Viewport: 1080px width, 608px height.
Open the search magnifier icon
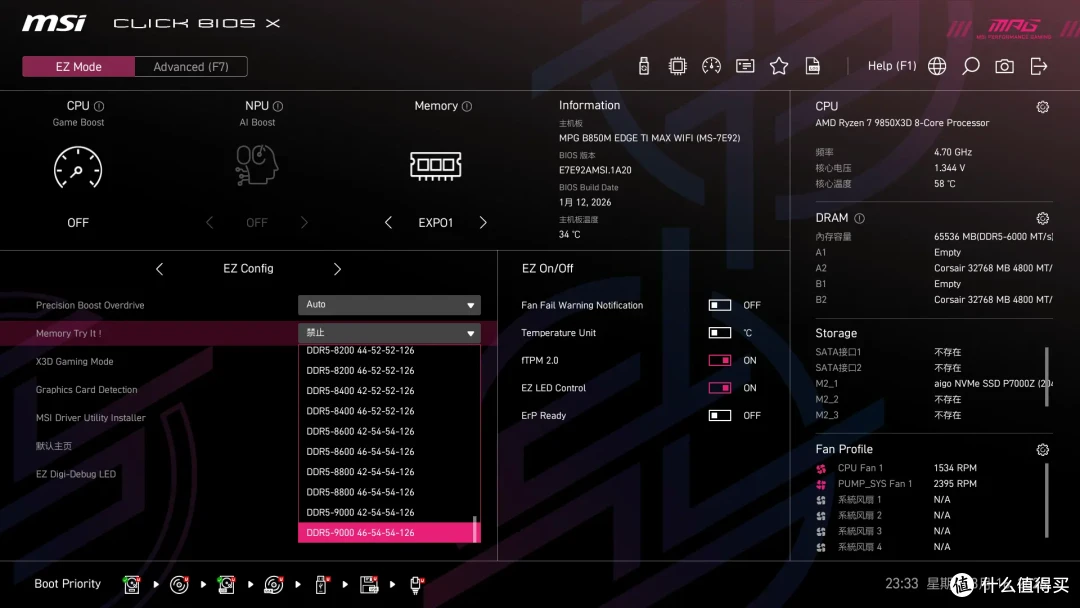click(970, 66)
